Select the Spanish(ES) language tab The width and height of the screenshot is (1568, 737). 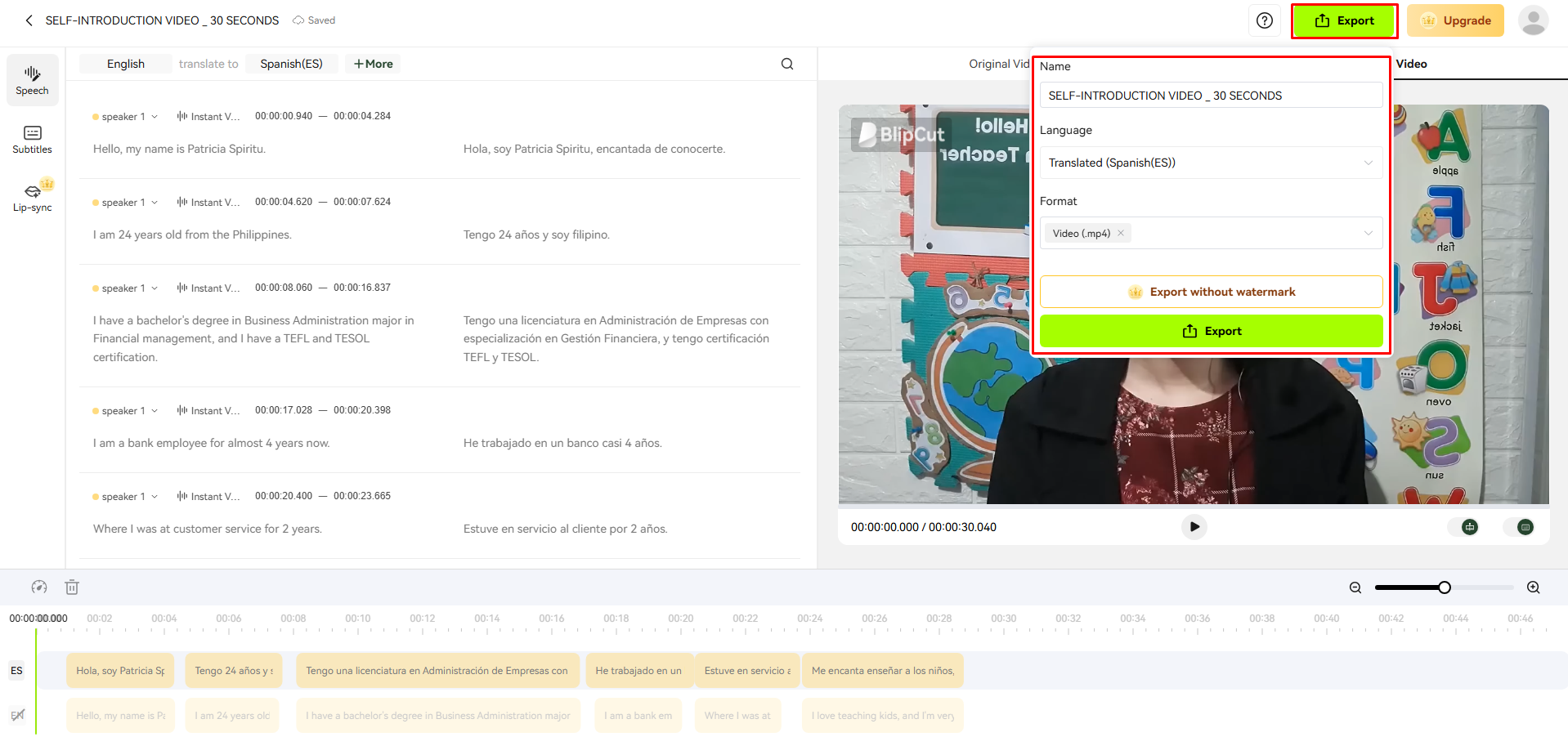291,63
